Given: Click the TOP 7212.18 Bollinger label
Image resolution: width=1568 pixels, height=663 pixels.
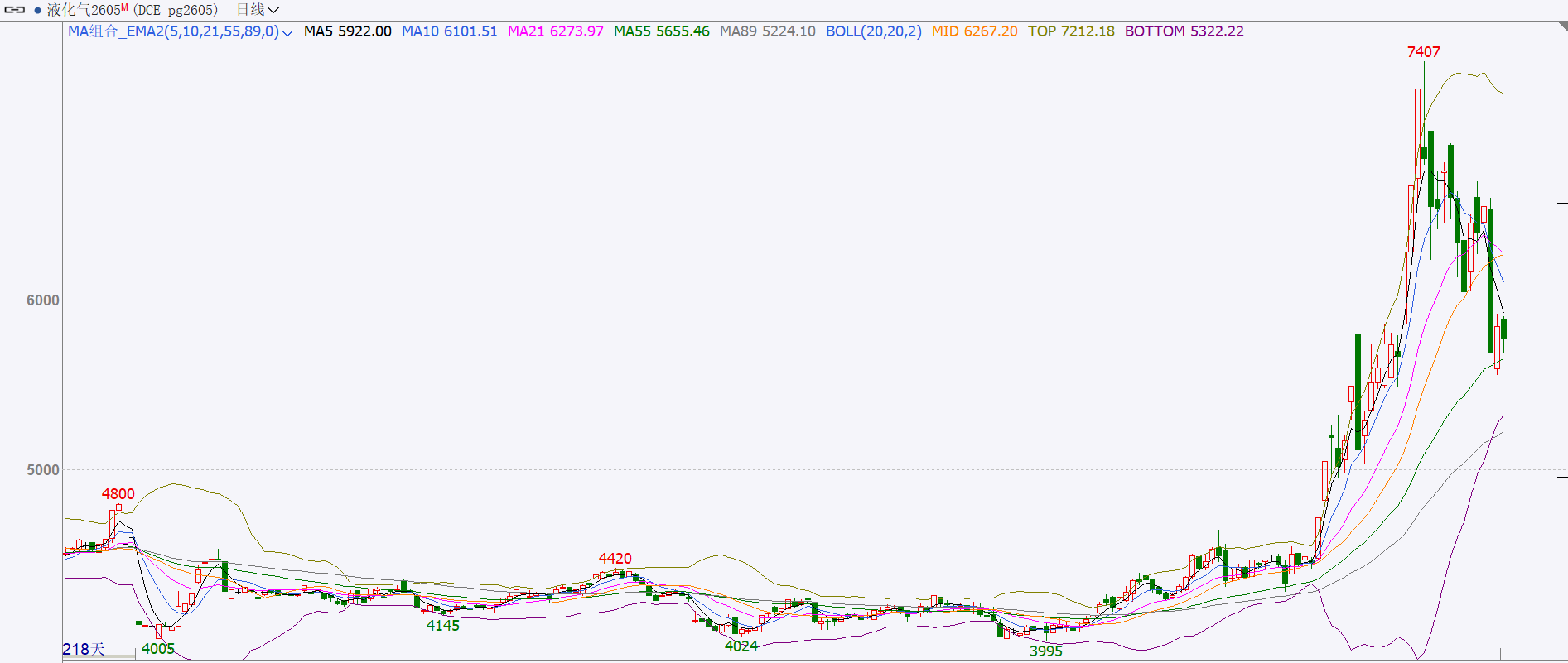Looking at the screenshot, I should 1071,31.
